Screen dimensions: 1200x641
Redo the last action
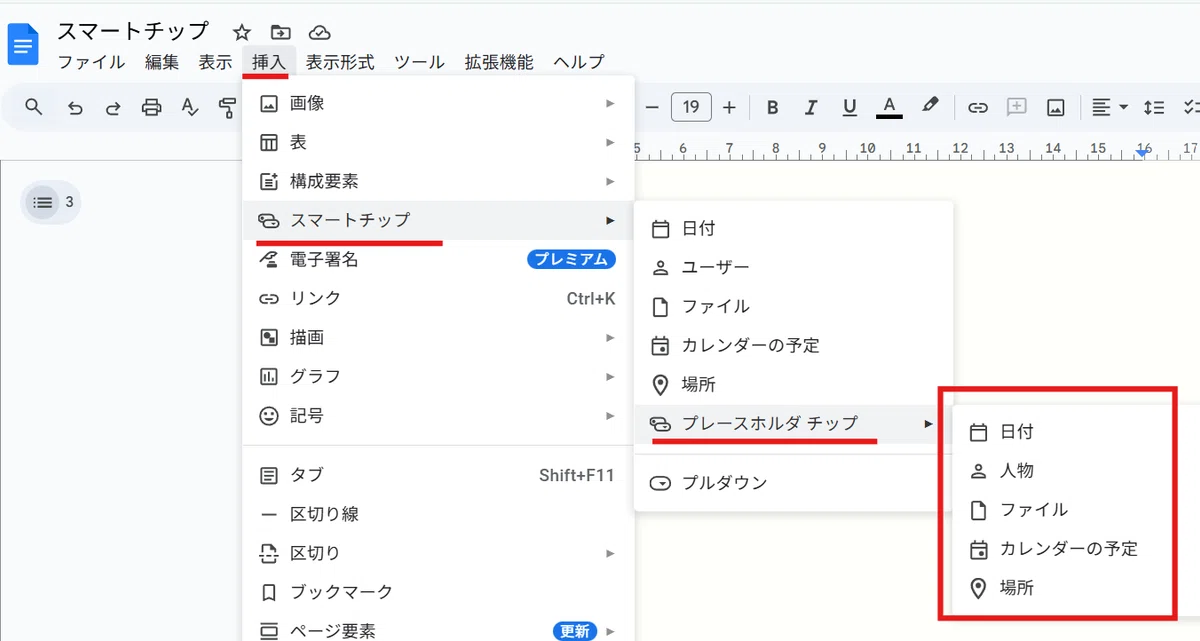[x=113, y=107]
